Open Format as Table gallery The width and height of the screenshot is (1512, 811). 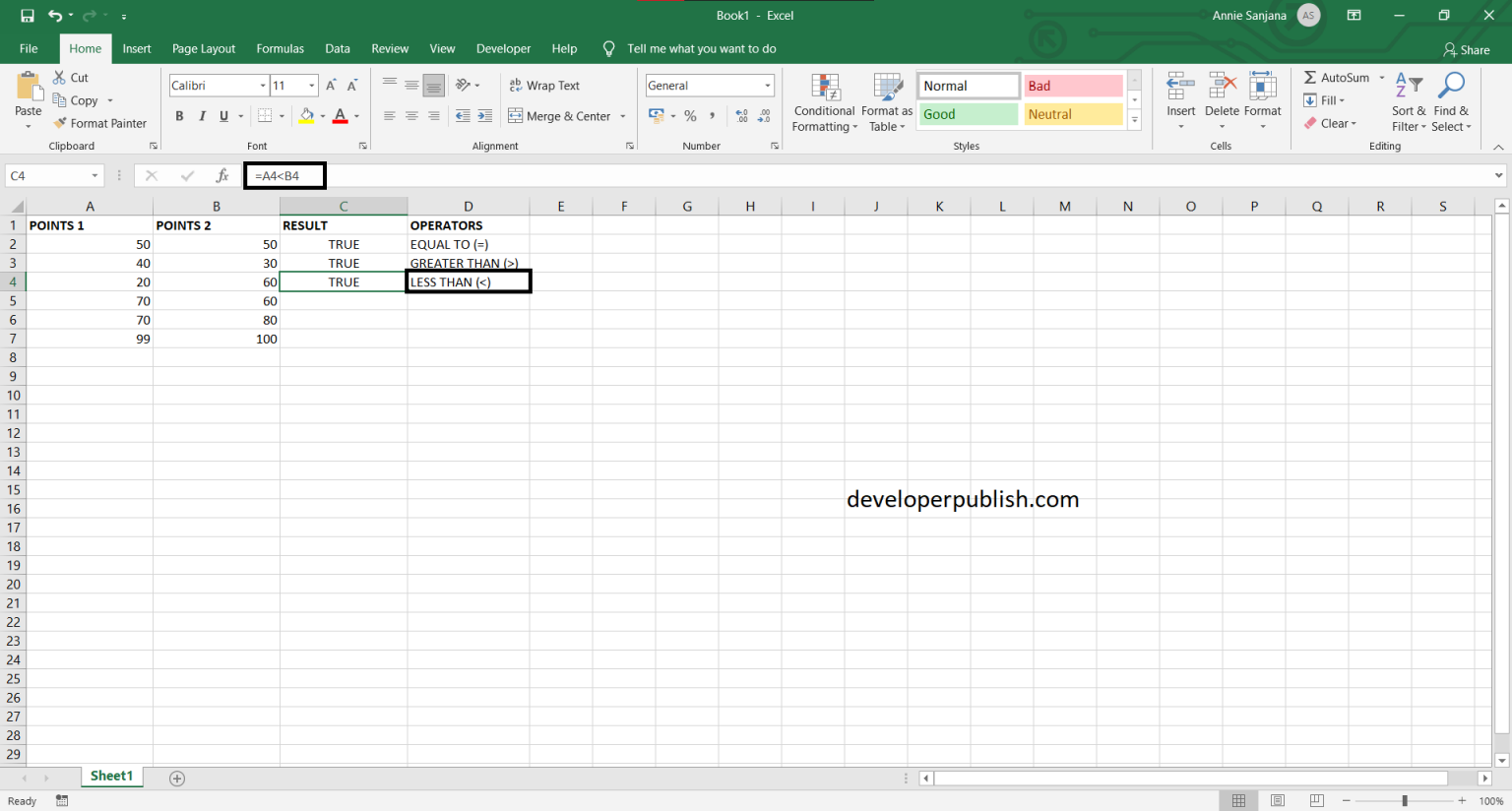(887, 103)
